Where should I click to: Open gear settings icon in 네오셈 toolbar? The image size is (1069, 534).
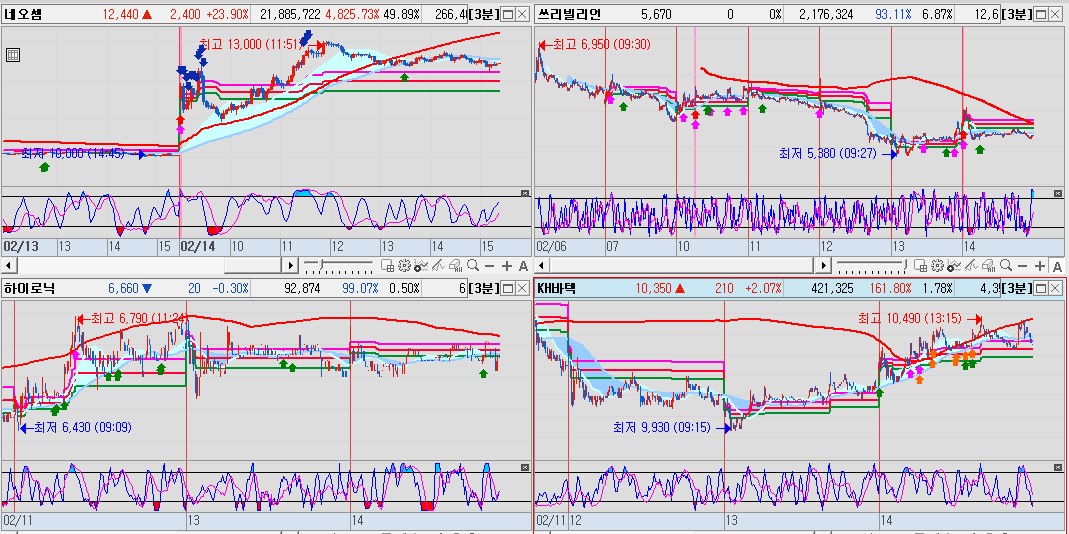pos(404,266)
